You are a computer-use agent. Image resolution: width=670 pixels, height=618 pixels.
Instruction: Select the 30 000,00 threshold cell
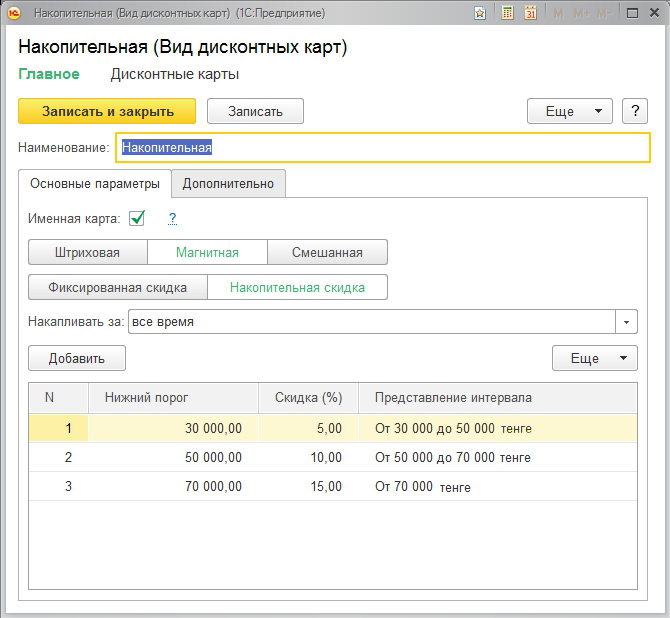pyautogui.click(x=173, y=428)
